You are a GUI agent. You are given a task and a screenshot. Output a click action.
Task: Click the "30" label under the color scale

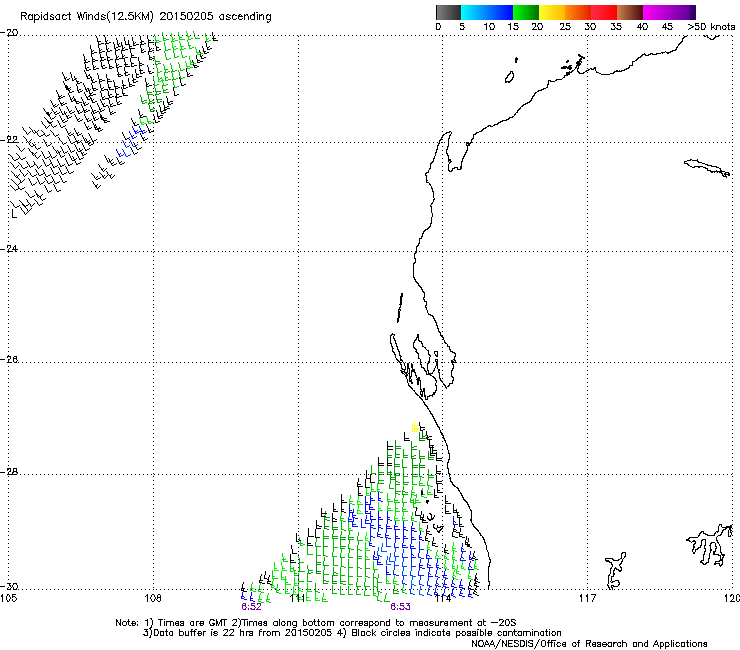(x=590, y=27)
